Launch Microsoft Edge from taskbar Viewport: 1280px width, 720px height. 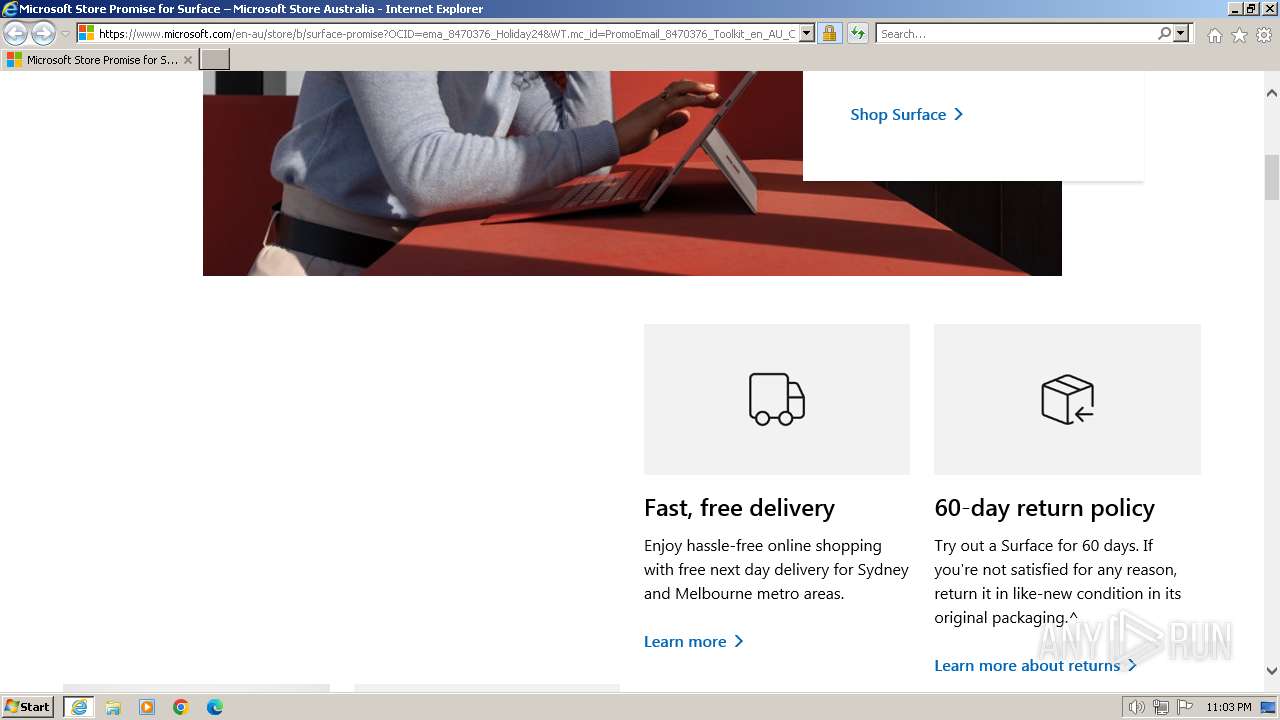[x=215, y=707]
